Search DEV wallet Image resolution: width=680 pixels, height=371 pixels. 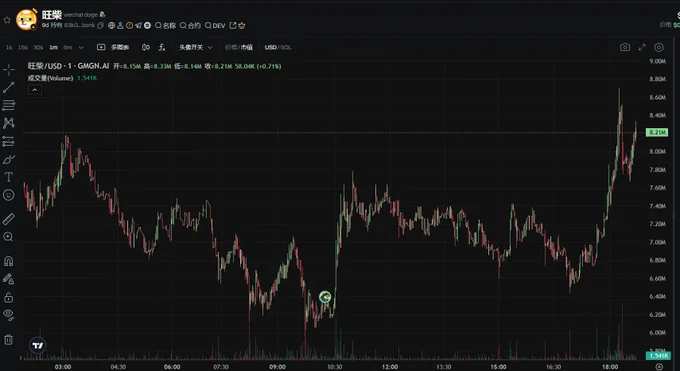click(x=215, y=26)
